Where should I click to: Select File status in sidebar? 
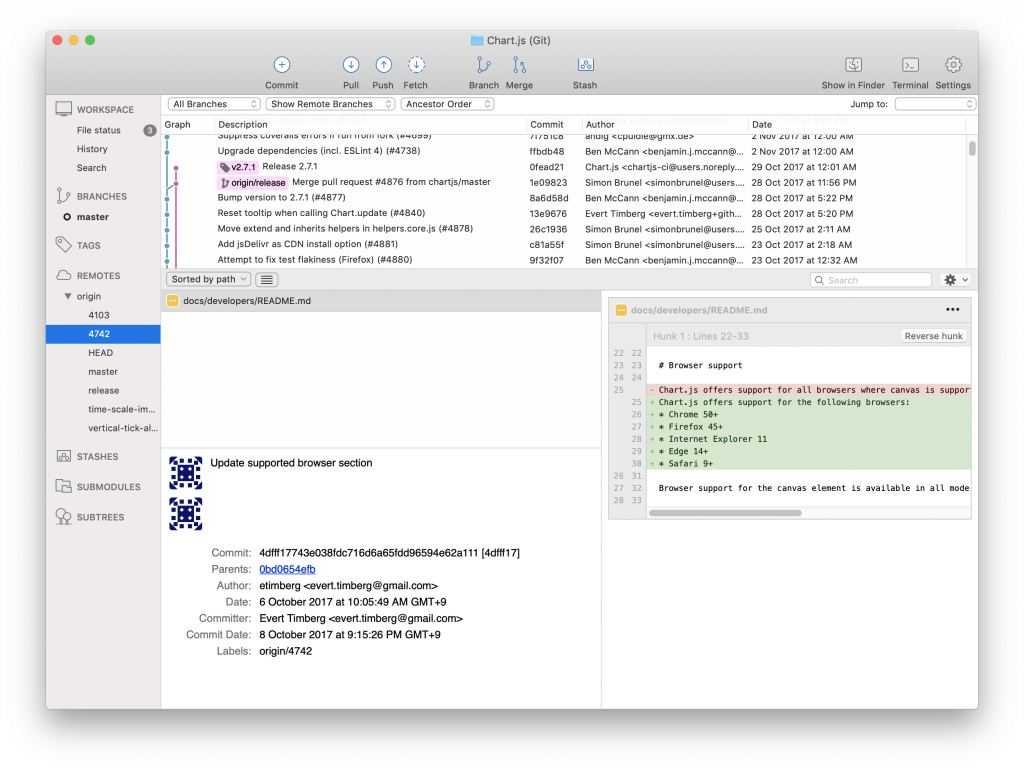[x=99, y=130]
